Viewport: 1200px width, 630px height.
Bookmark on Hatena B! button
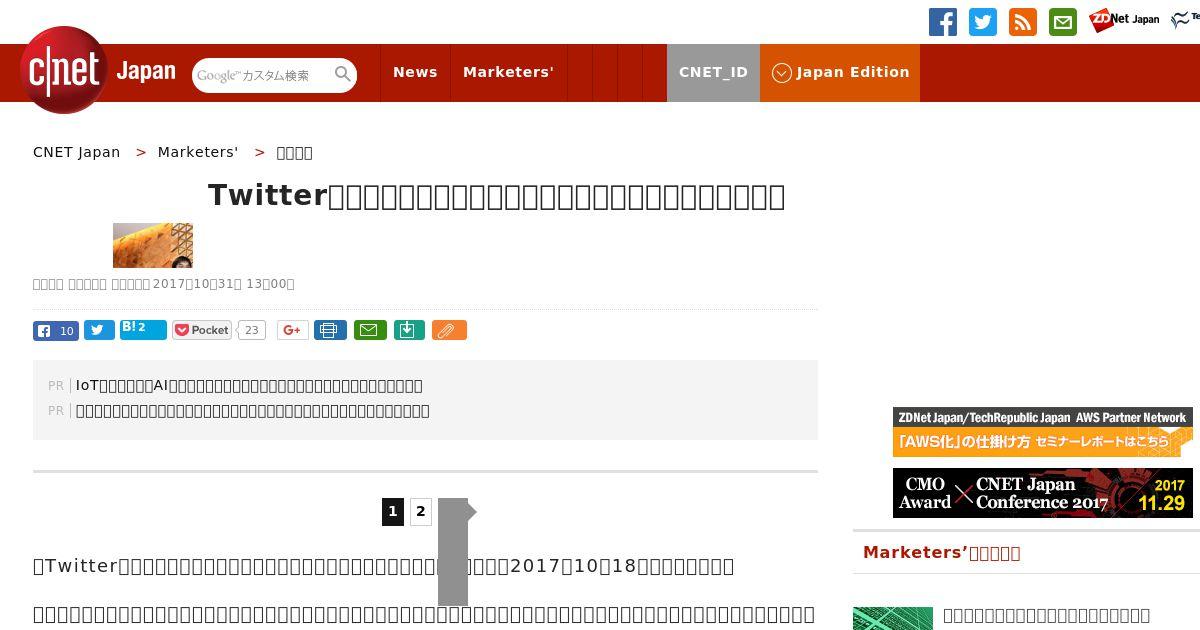tap(143, 330)
